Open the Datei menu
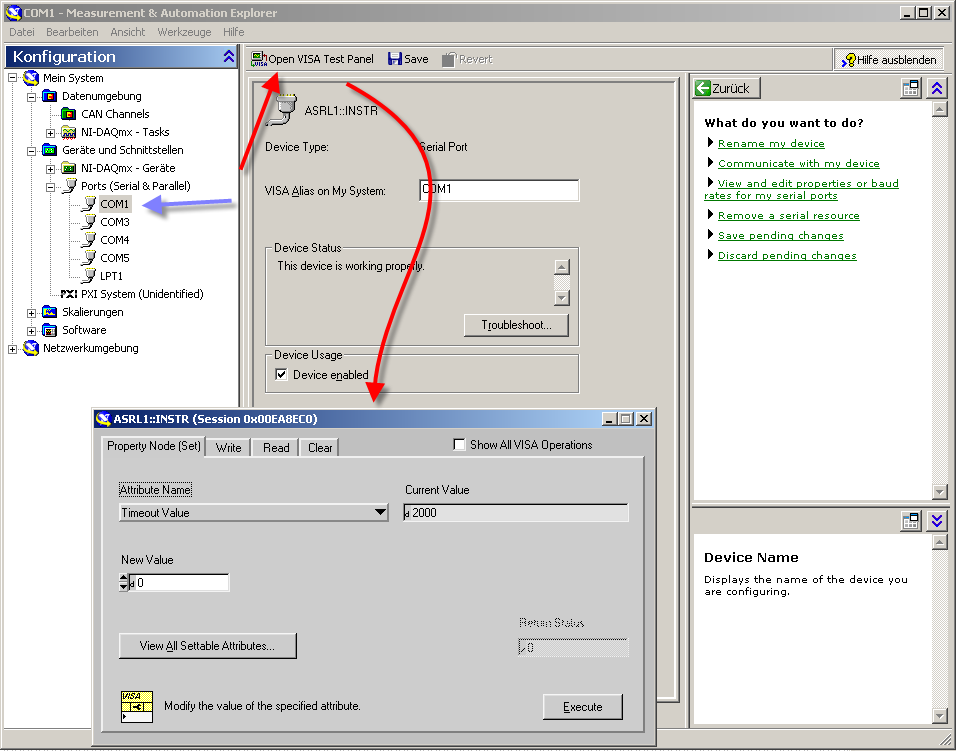 click(21, 32)
